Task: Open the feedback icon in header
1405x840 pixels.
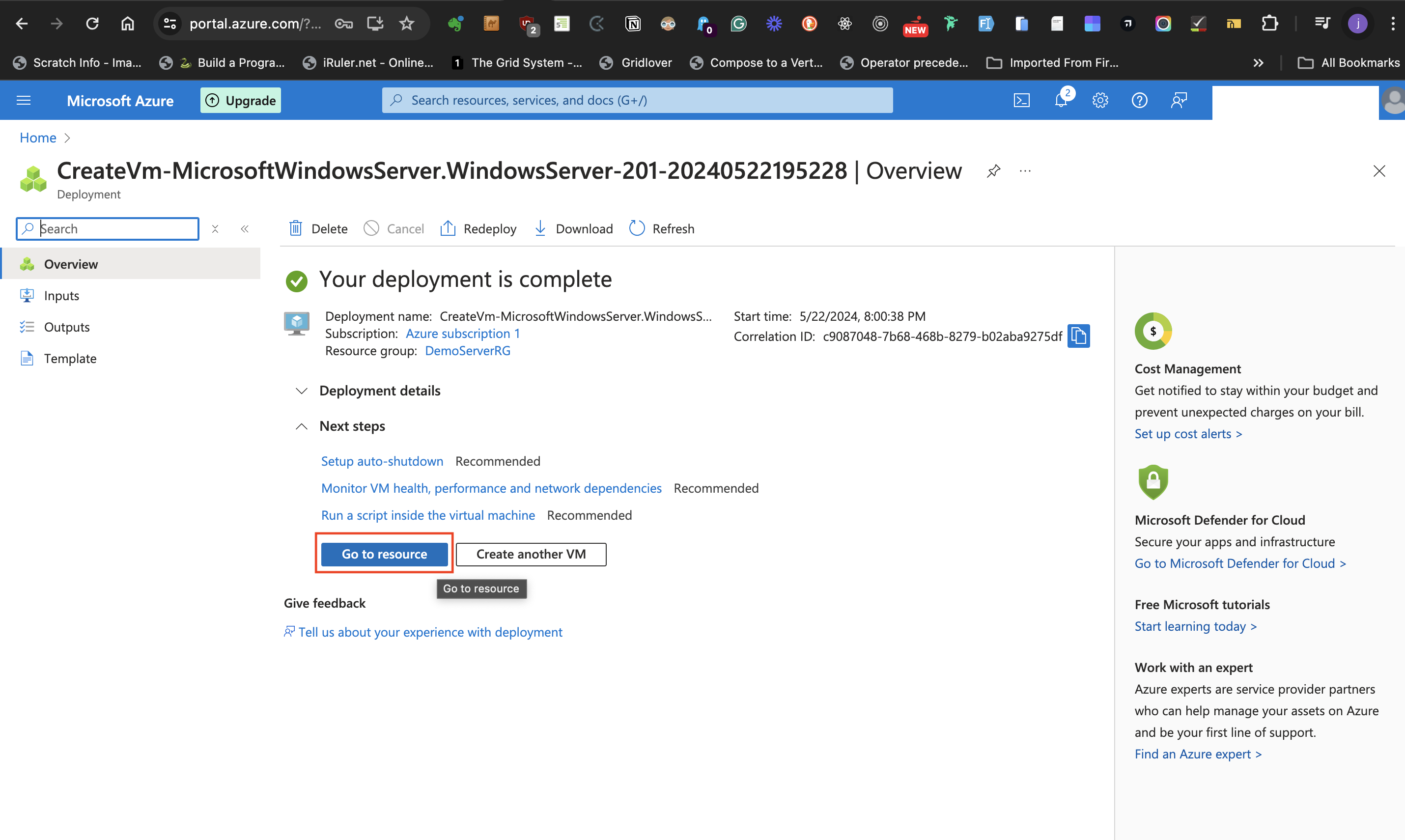Action: (x=1179, y=100)
